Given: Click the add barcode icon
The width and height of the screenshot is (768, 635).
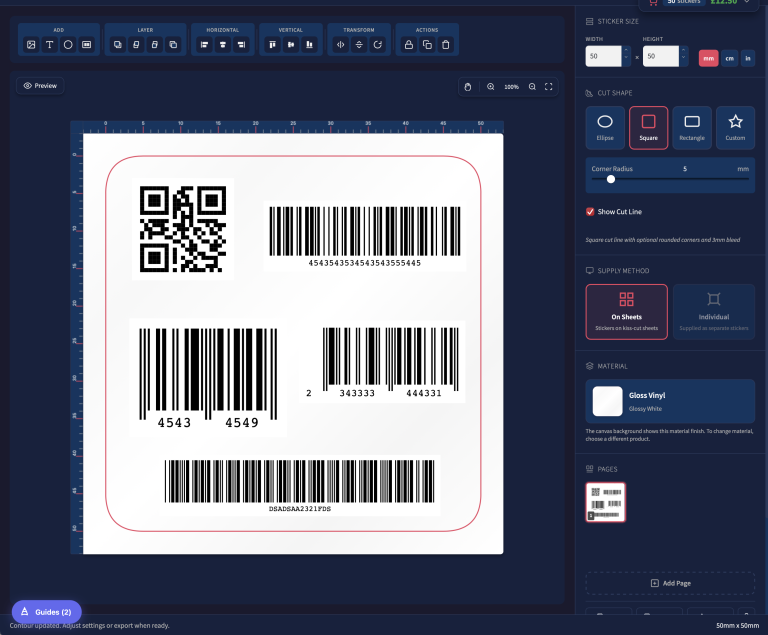Looking at the screenshot, I should 87,45.
